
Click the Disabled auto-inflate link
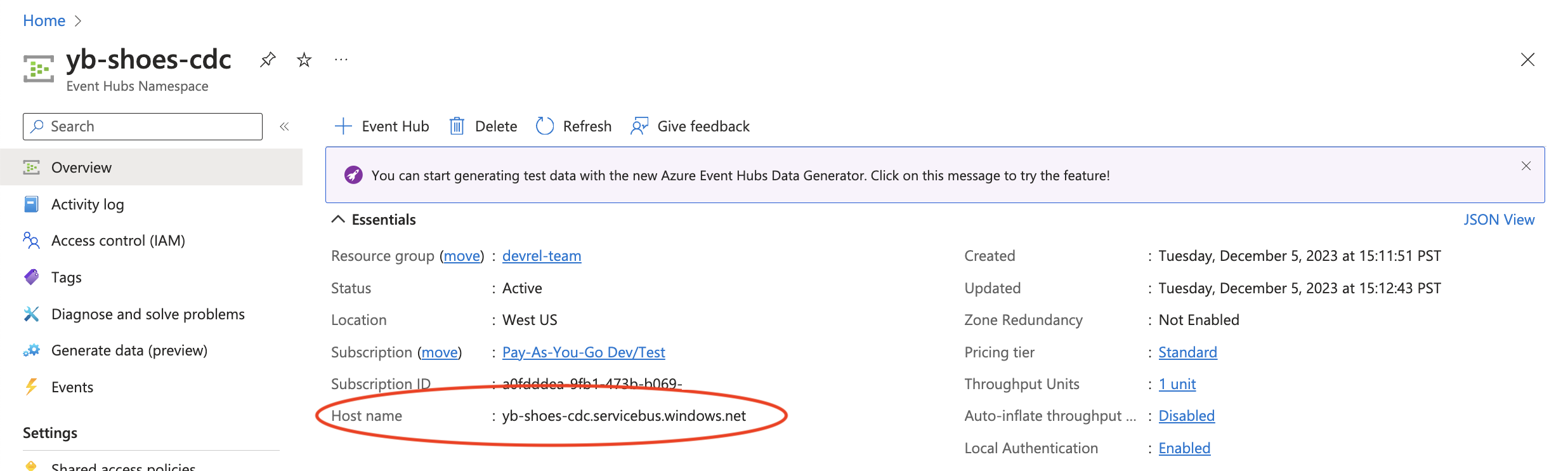[1186, 416]
